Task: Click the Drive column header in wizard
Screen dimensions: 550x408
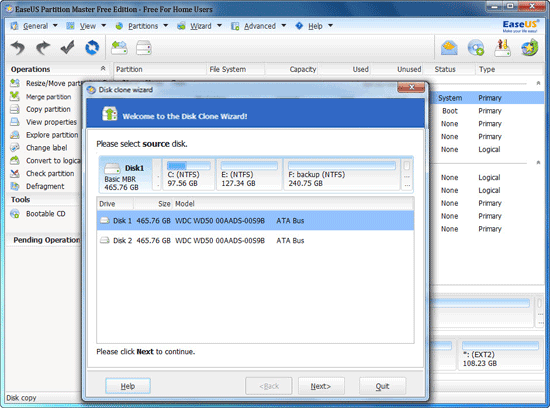Action: (115, 204)
